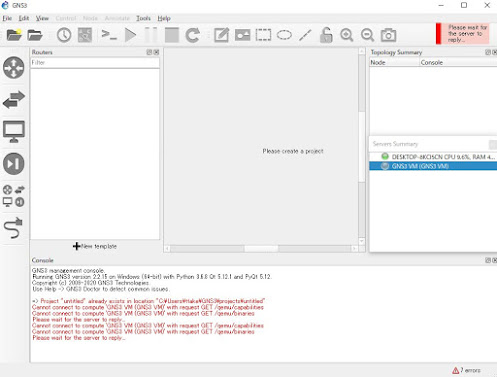Click the Servers Summary title
Image resolution: width=497 pixels, height=377 pixels.
point(395,144)
